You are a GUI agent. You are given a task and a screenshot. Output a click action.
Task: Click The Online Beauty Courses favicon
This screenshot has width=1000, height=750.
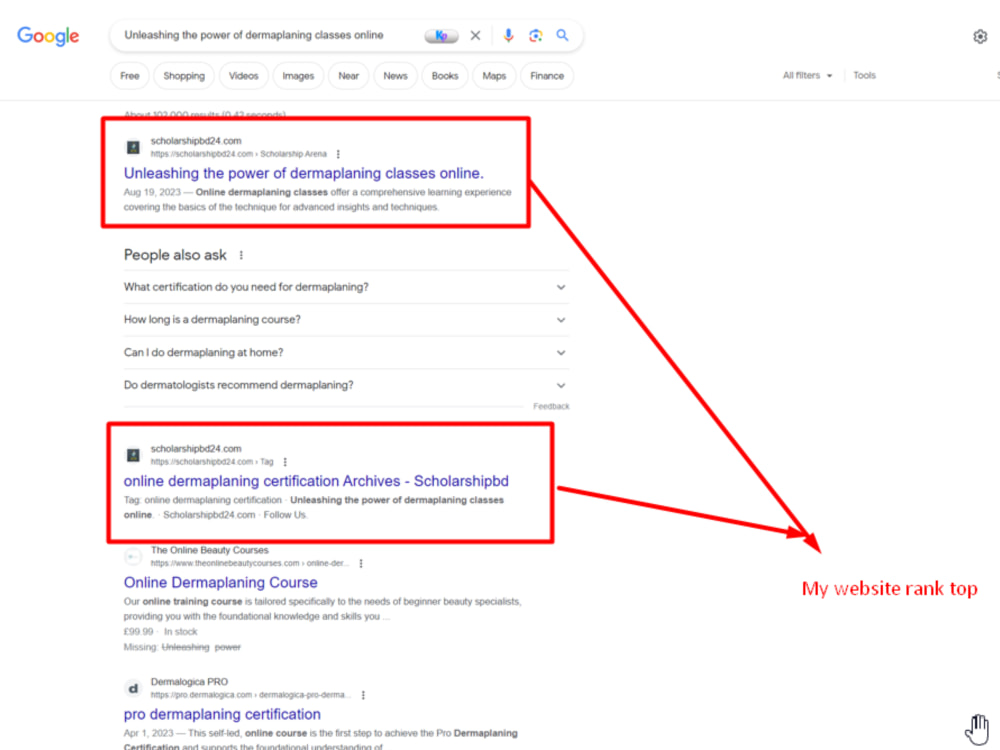(133, 557)
